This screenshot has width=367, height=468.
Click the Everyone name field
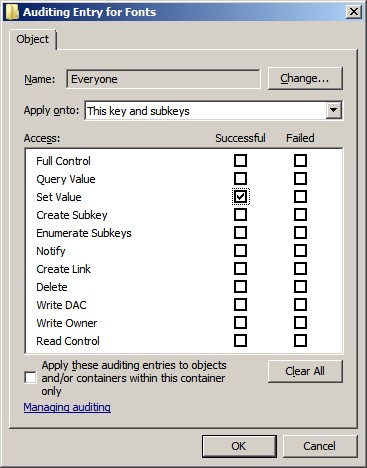(163, 79)
